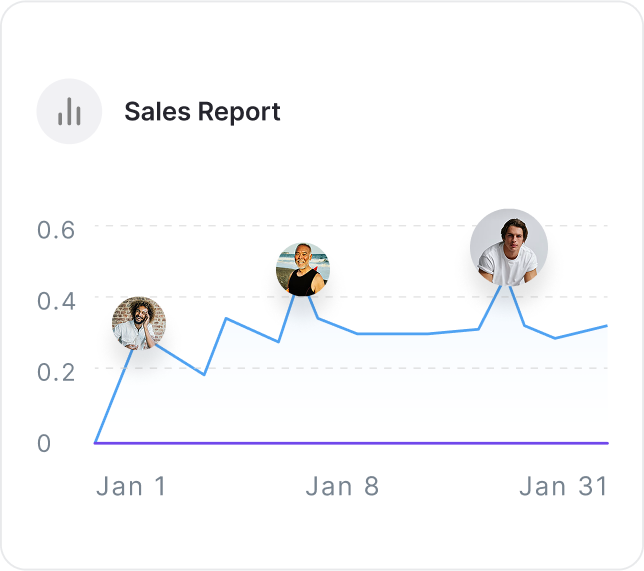Click the 0.2 y-axis label
The width and height of the screenshot is (644, 571).
pyautogui.click(x=57, y=371)
